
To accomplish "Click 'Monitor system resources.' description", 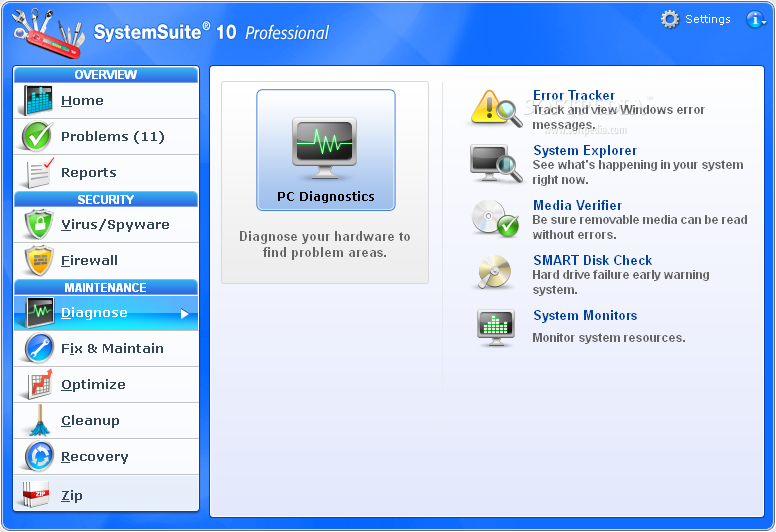I will pos(609,338).
